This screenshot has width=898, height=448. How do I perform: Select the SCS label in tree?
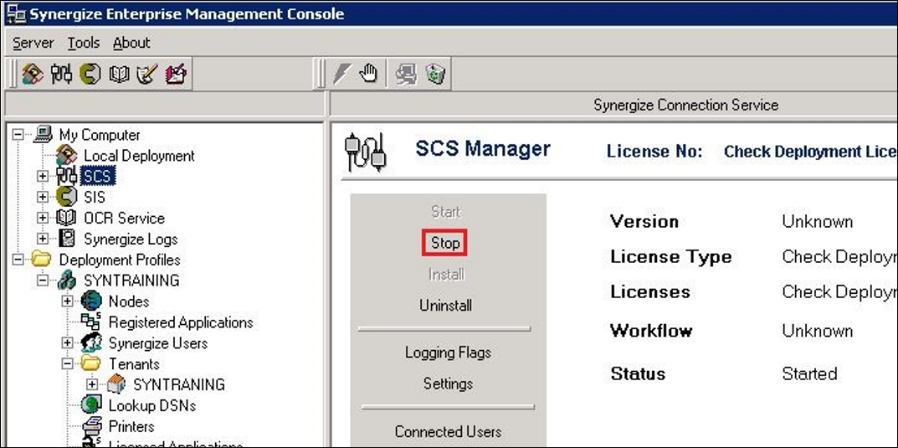point(97,176)
